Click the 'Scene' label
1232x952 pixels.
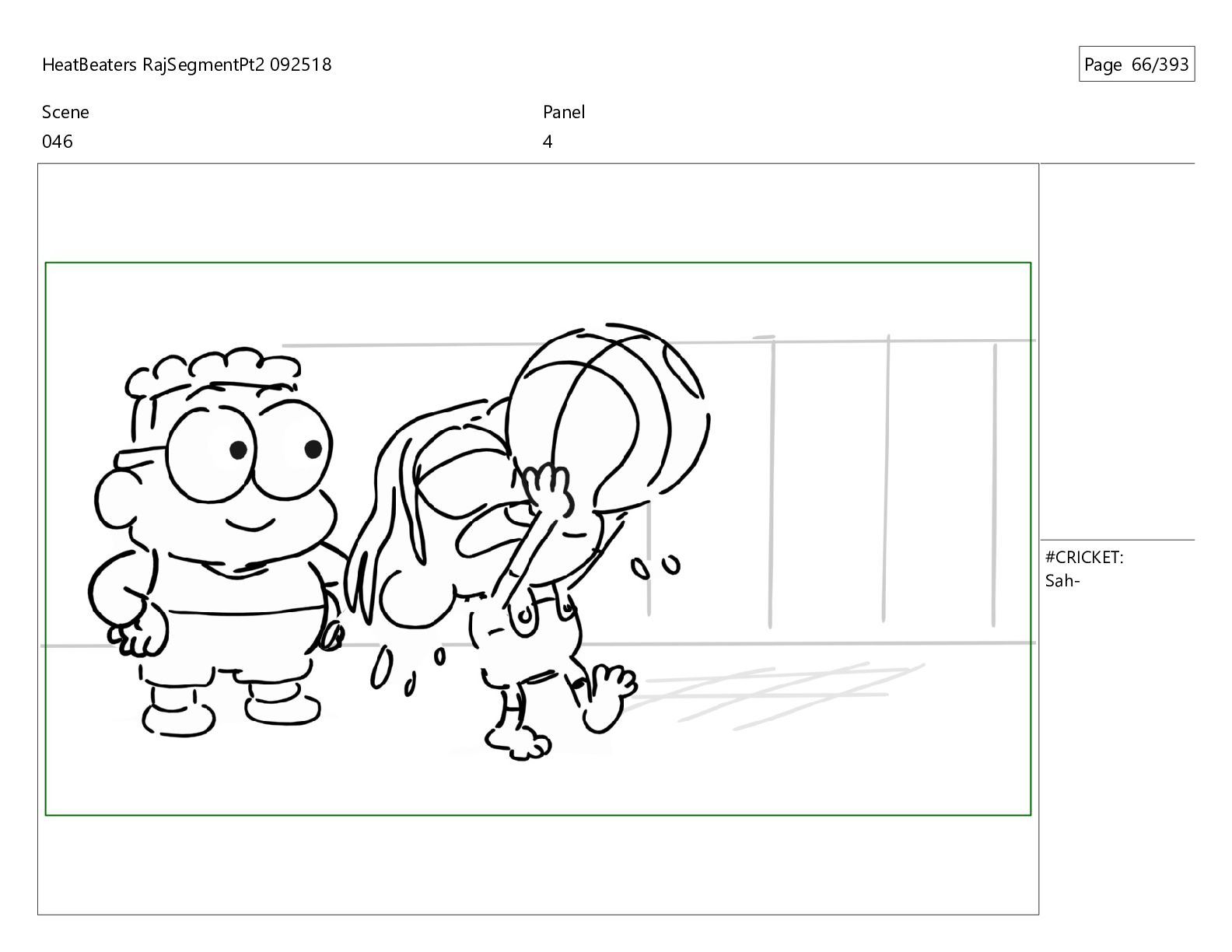click(x=65, y=112)
